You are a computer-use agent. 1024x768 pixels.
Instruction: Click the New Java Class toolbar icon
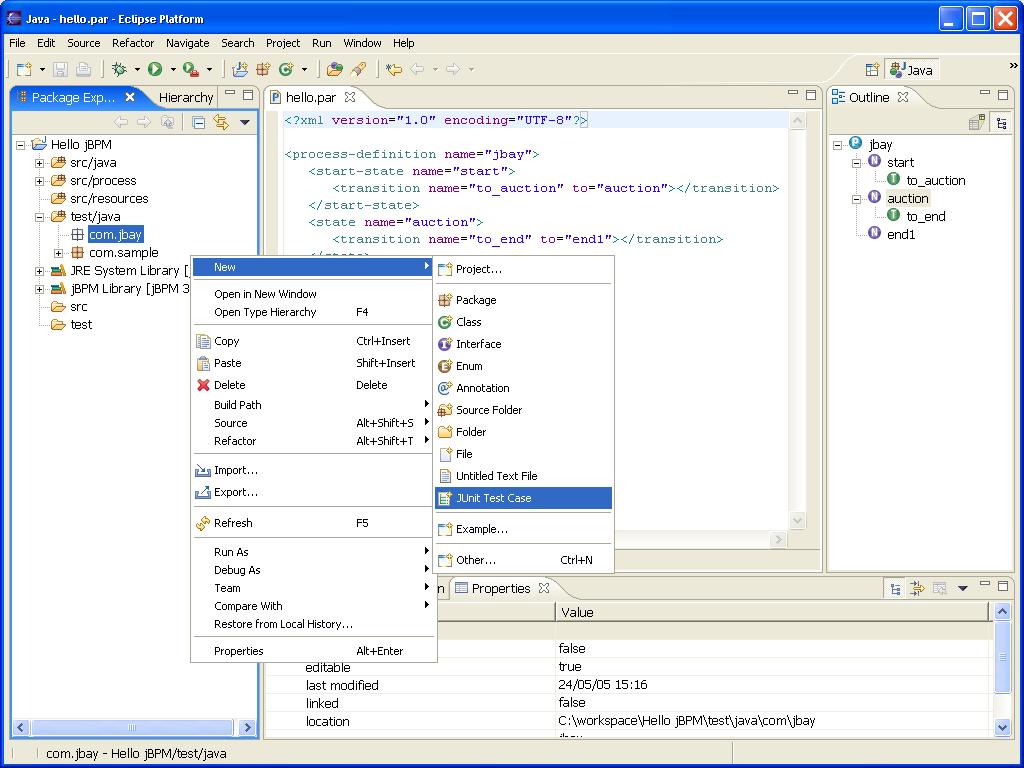(286, 69)
